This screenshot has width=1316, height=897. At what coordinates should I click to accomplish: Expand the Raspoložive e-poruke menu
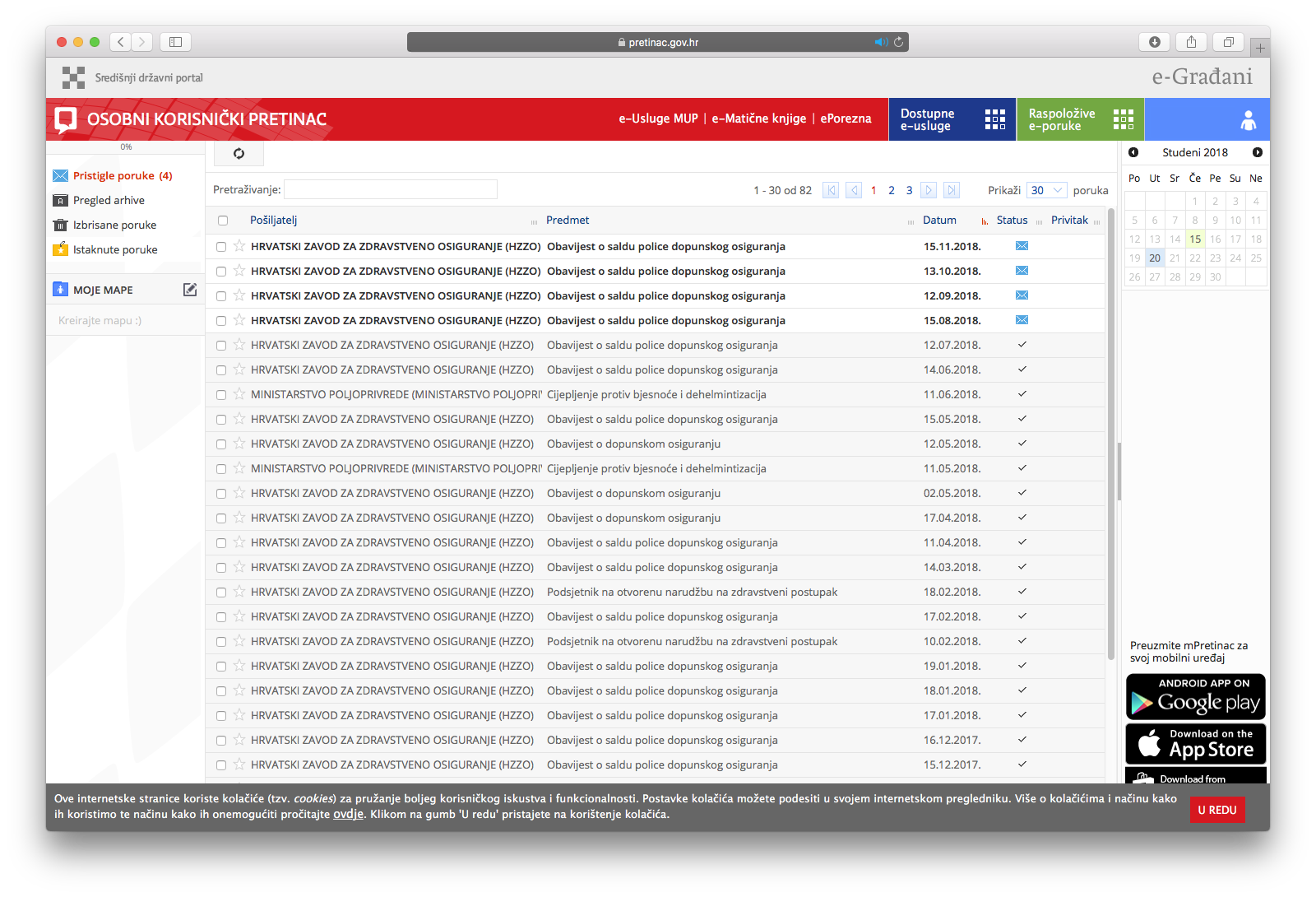1080,120
